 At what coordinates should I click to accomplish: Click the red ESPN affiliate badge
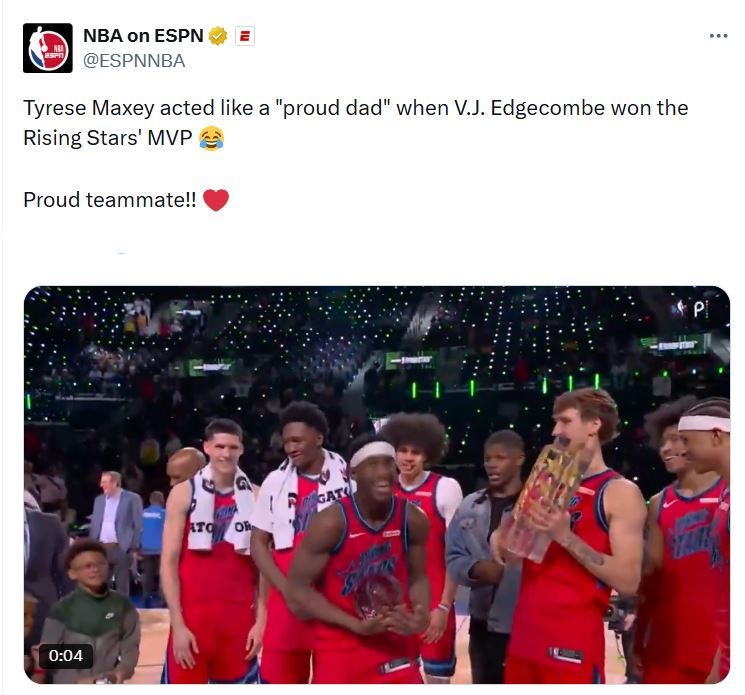pos(245,36)
